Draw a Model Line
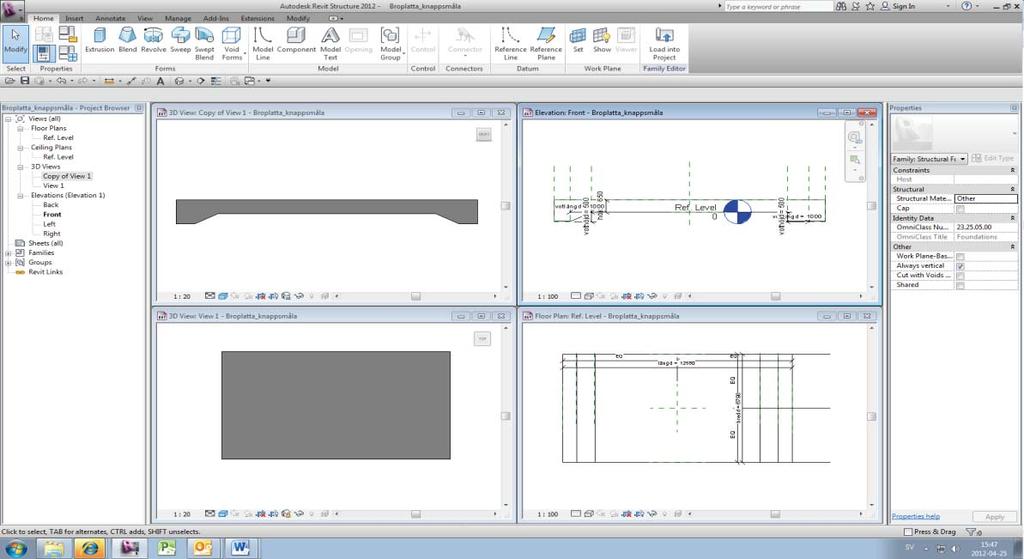Image resolution: width=1024 pixels, height=559 pixels. (263, 44)
